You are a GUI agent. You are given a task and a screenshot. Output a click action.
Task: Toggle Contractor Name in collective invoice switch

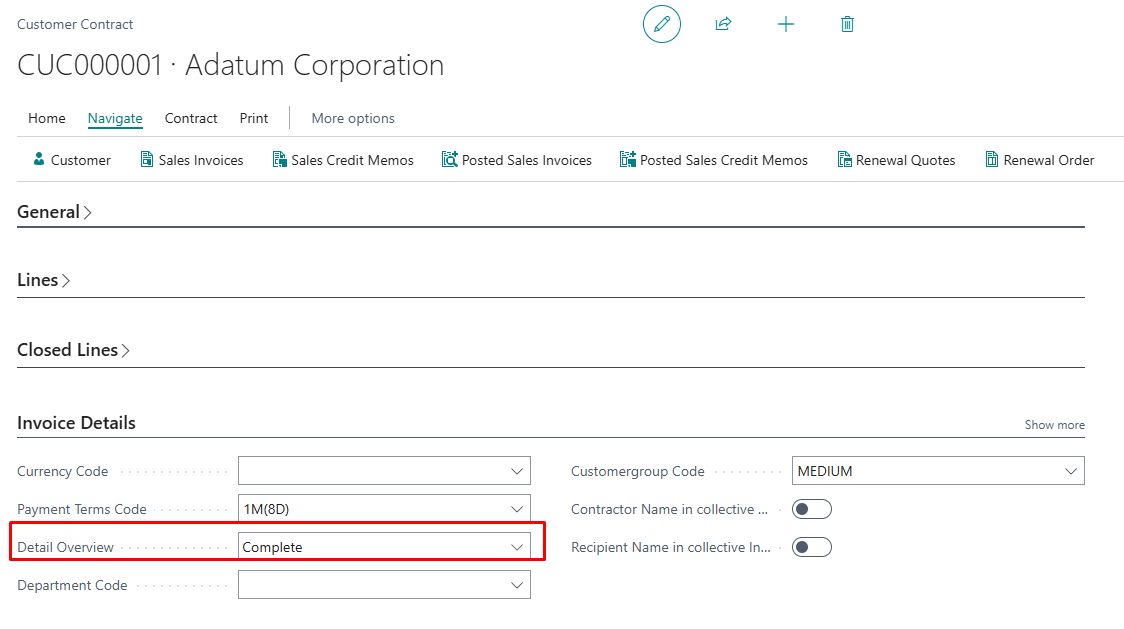click(x=811, y=510)
